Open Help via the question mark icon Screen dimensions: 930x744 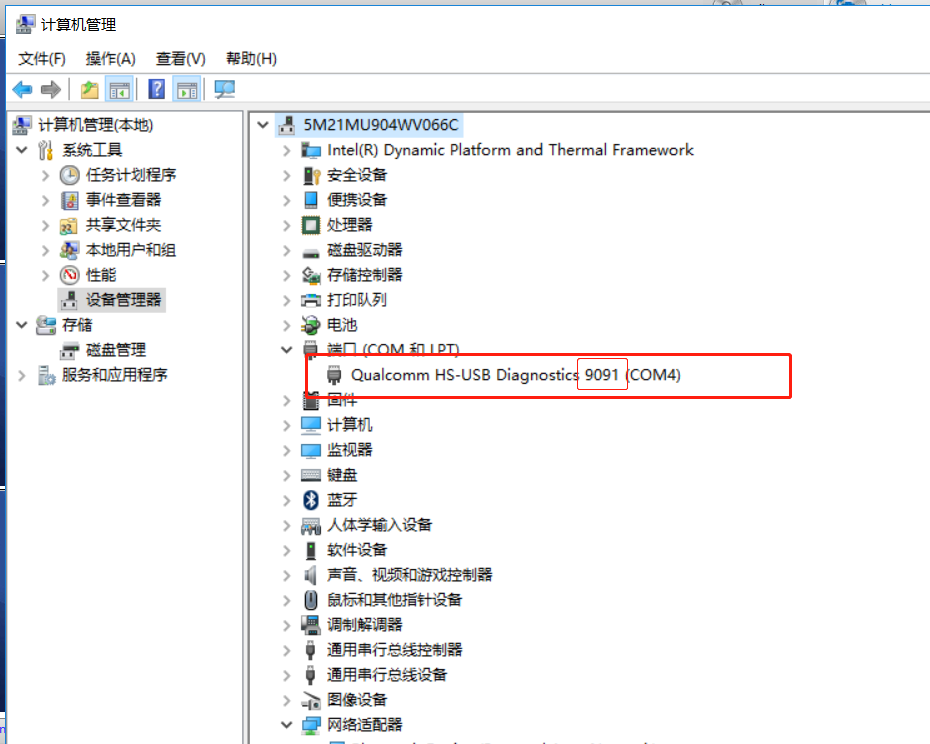157,90
